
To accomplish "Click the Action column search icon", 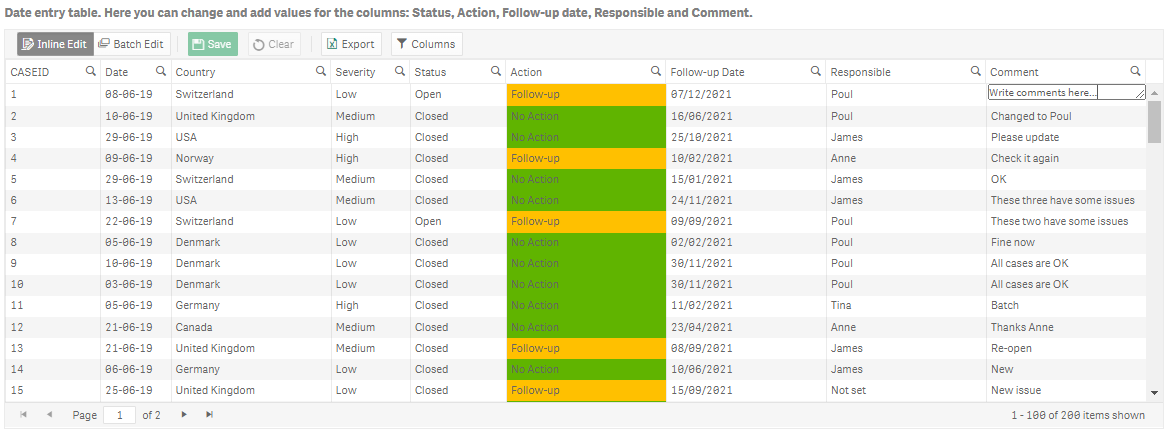I will click(x=656, y=71).
